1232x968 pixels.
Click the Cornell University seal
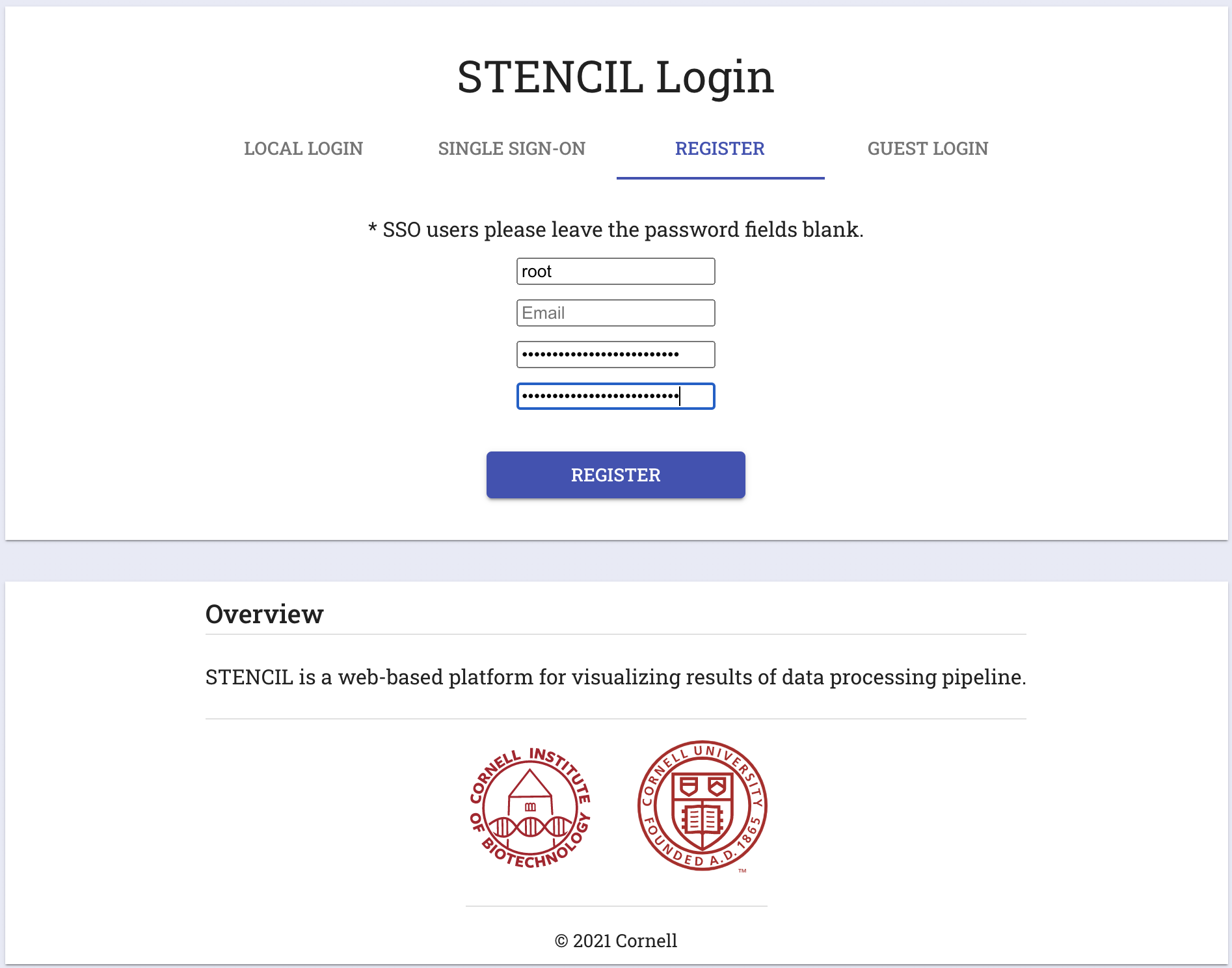point(703,805)
